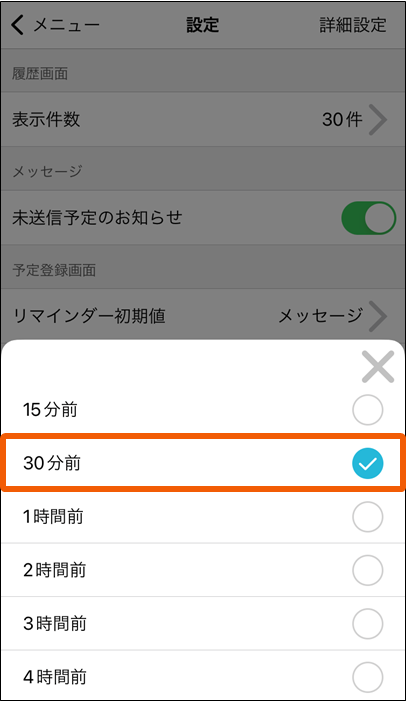Choose the 1時間前 list row label
This screenshot has width=407, height=702.
pyautogui.click(x=53, y=517)
